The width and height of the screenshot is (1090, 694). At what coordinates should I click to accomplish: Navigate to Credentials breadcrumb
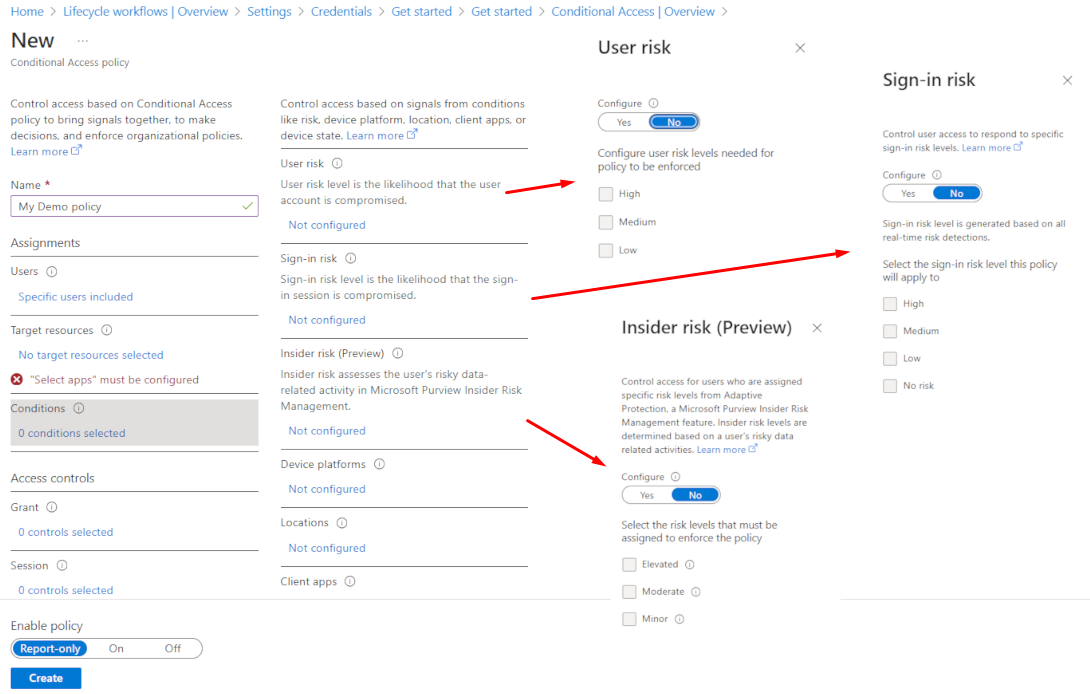coord(341,12)
